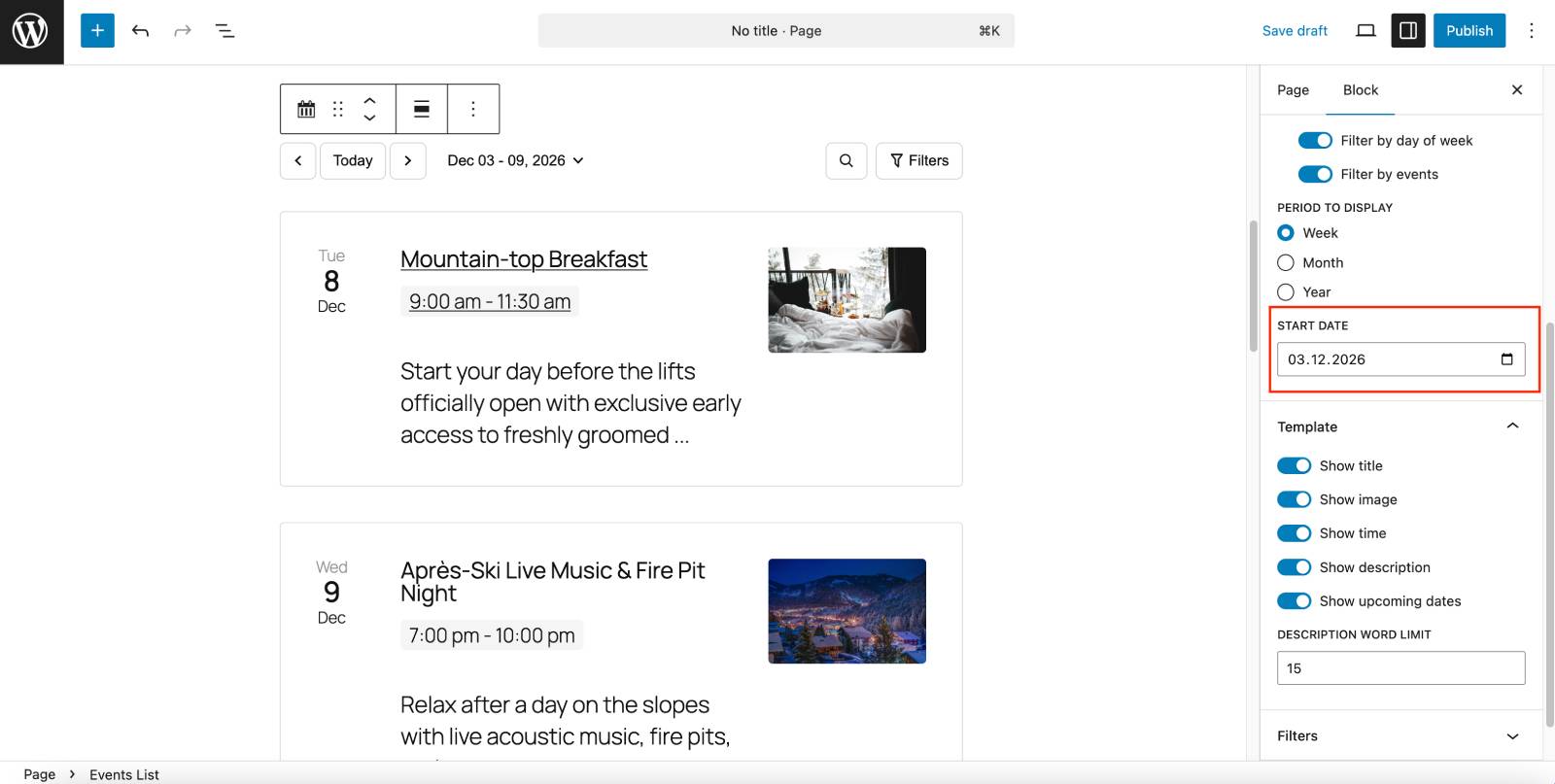Click the Save draft link

pos(1295,31)
